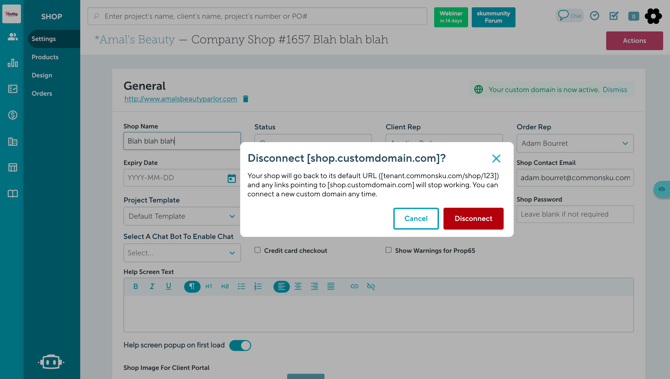670x379 pixels.
Task: Open the Expiry Date calendar picker icon
Action: 232,178
